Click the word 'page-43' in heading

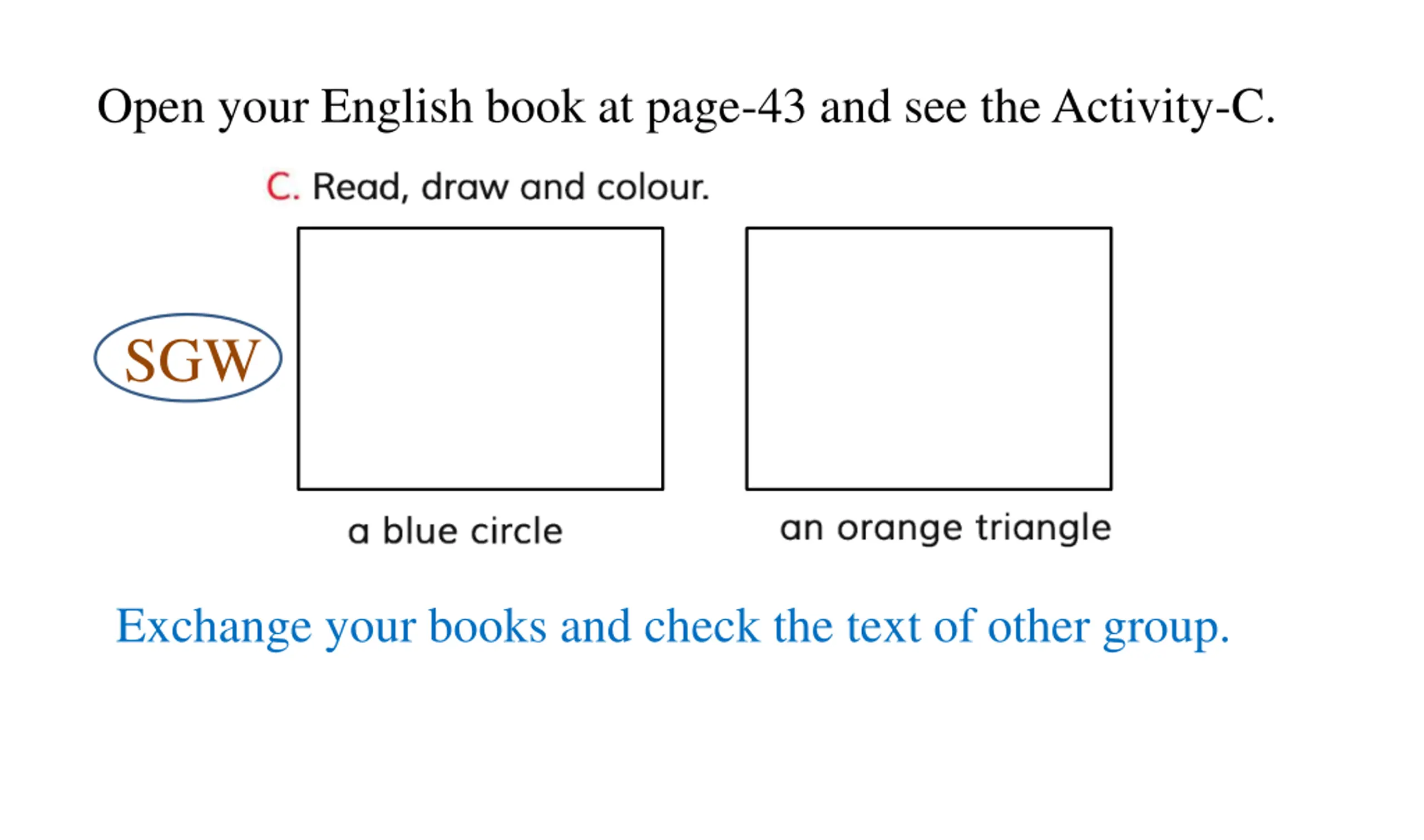(726, 108)
